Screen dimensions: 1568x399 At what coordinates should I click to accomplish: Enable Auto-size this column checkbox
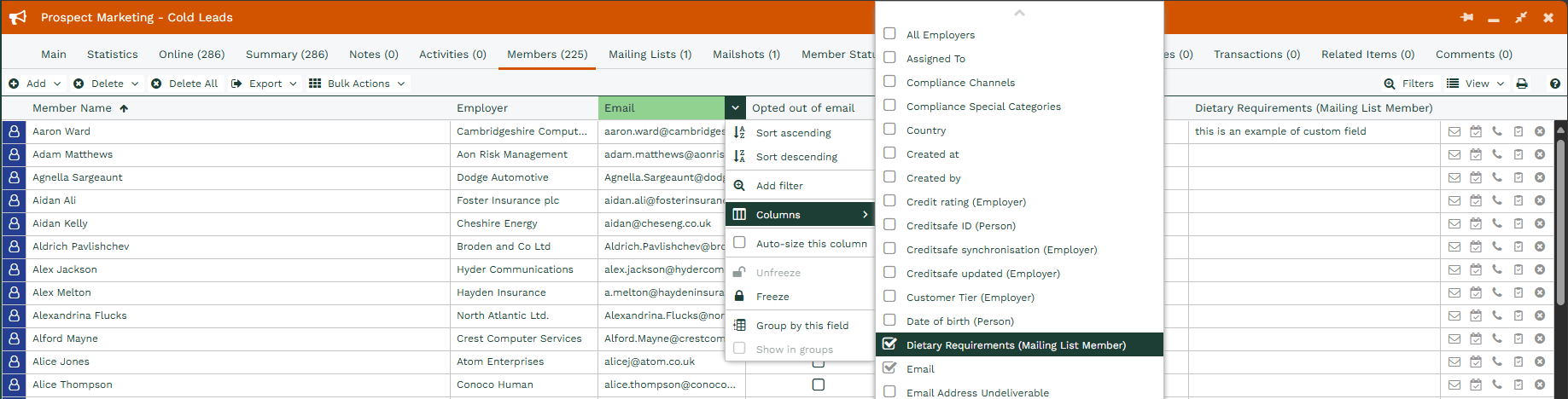[x=739, y=243]
